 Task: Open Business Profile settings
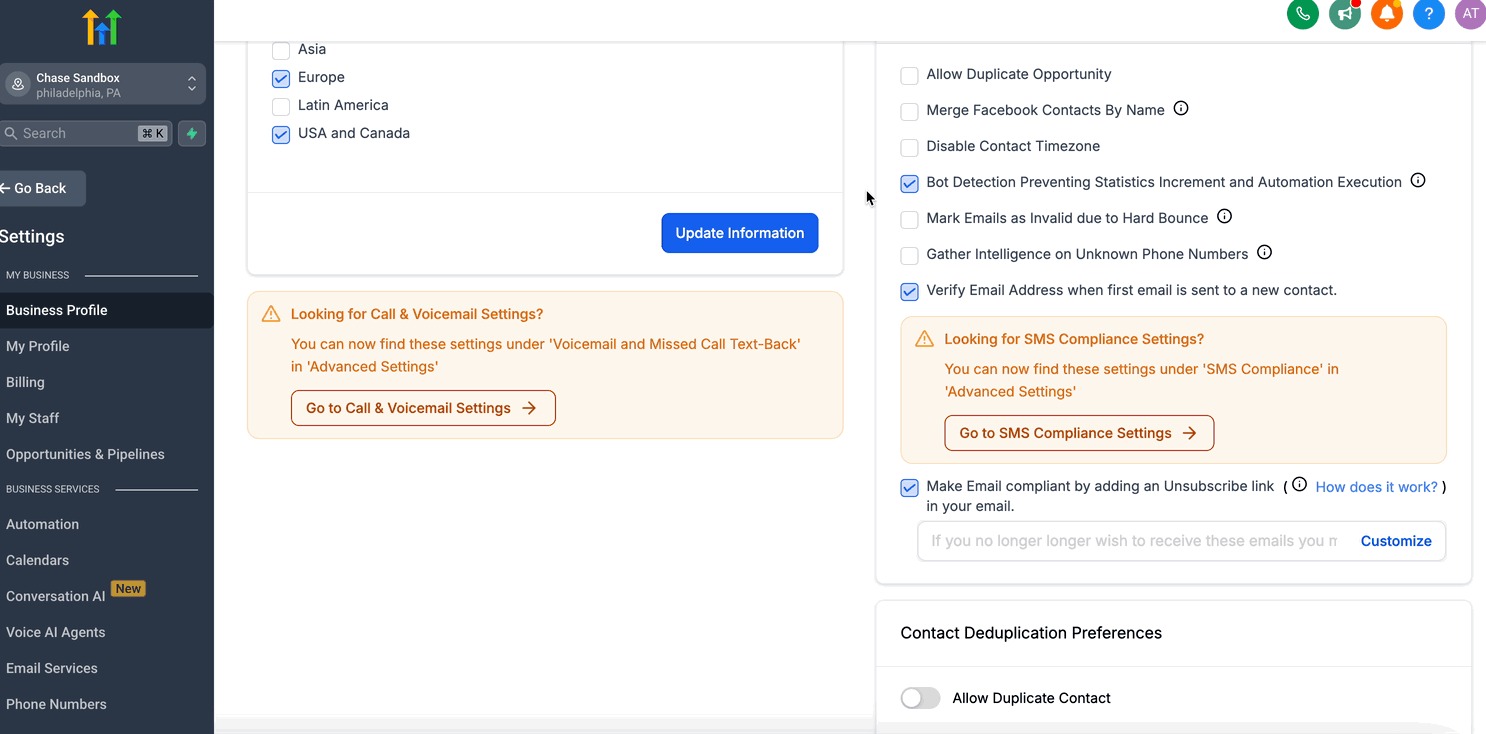coord(107,310)
